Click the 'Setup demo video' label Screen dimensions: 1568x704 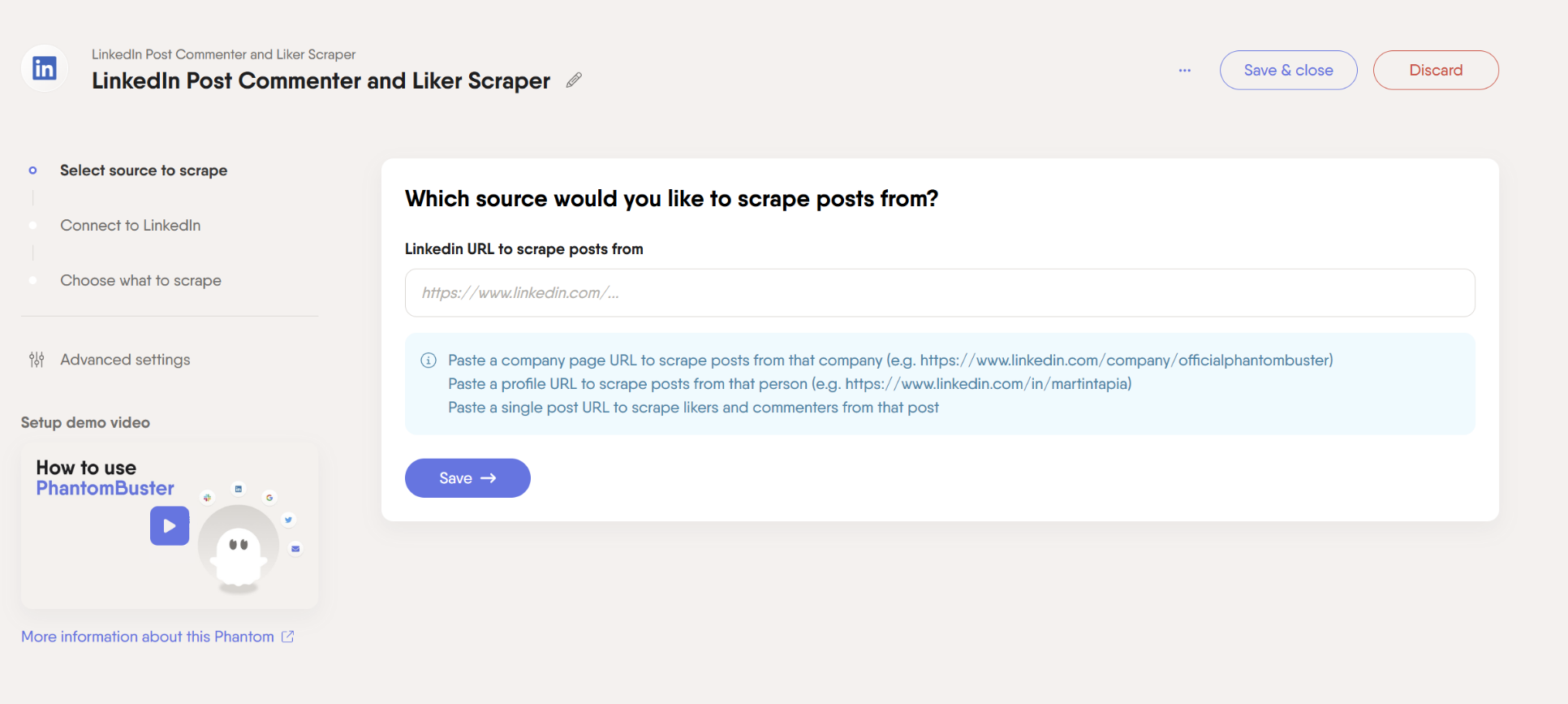pos(85,422)
